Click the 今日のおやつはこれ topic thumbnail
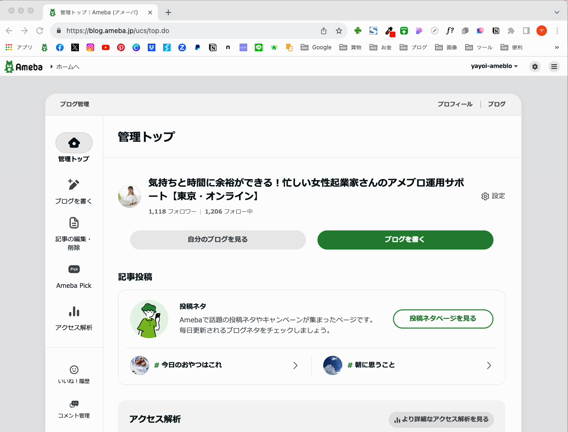 coord(139,365)
